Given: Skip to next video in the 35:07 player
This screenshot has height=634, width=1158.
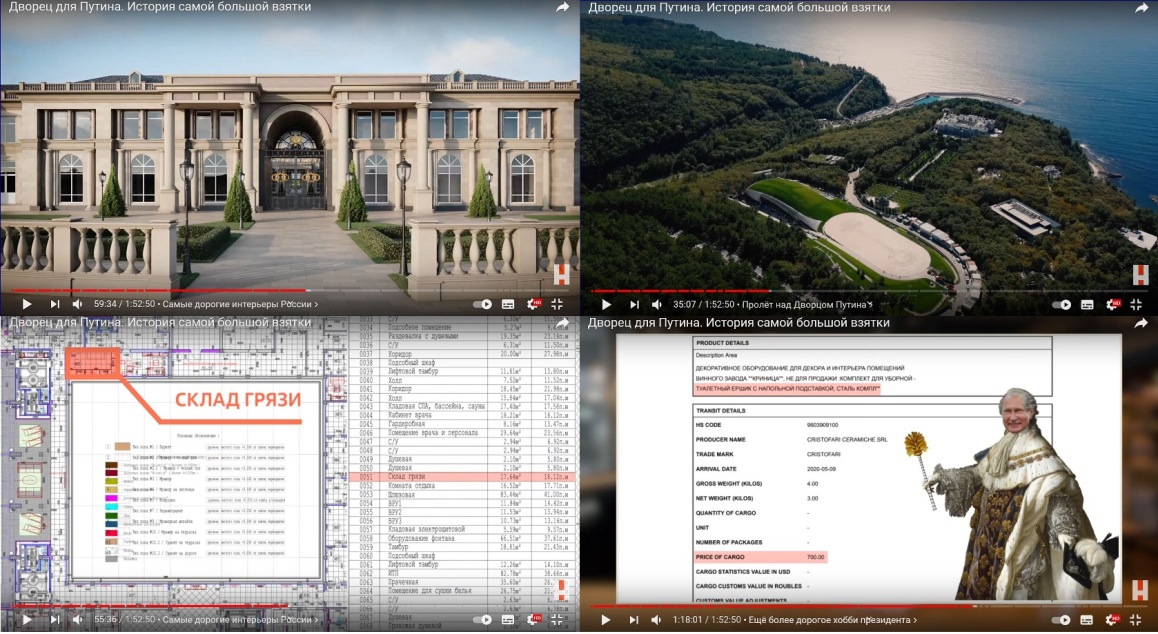Looking at the screenshot, I should (634, 304).
